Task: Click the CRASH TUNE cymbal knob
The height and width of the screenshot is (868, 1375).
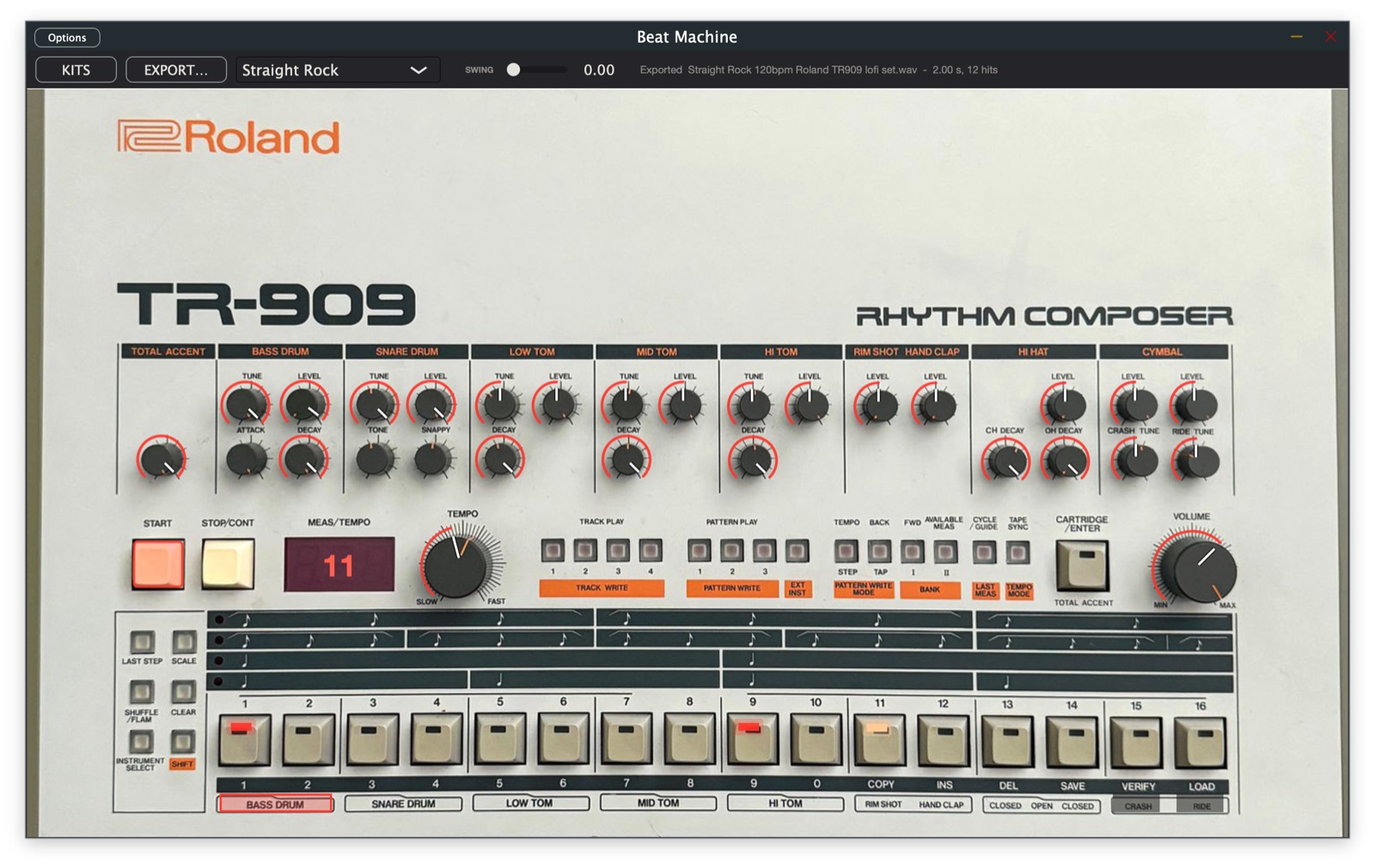Action: click(x=1135, y=461)
